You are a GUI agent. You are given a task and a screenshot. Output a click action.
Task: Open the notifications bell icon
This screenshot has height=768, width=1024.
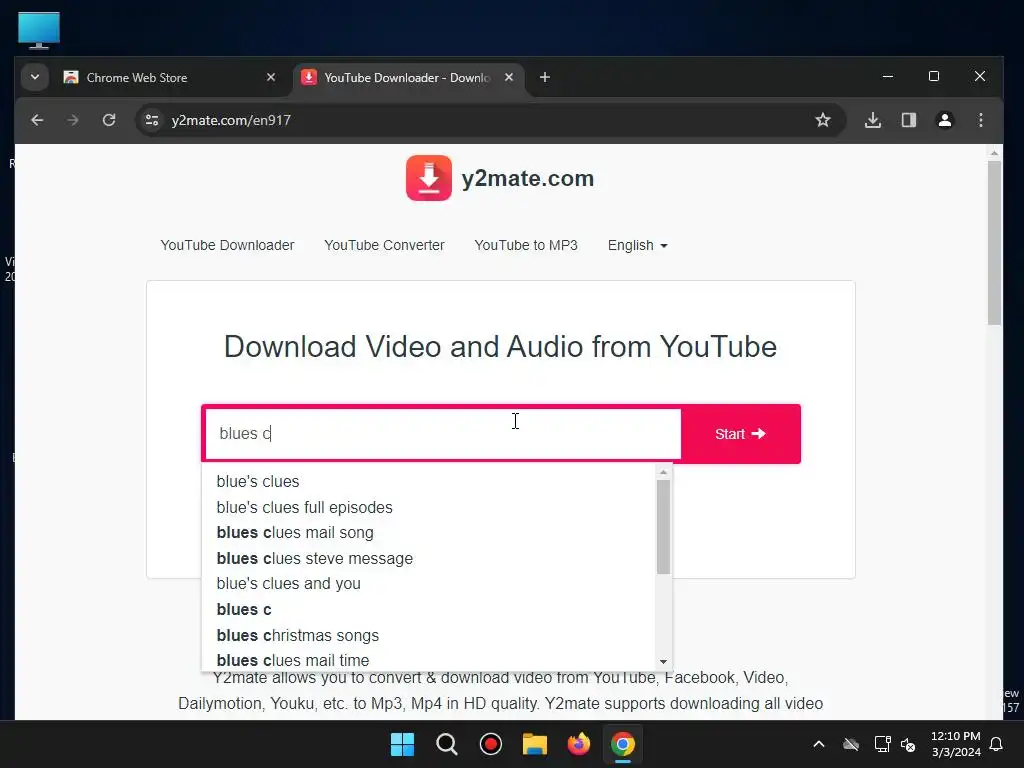click(x=997, y=744)
